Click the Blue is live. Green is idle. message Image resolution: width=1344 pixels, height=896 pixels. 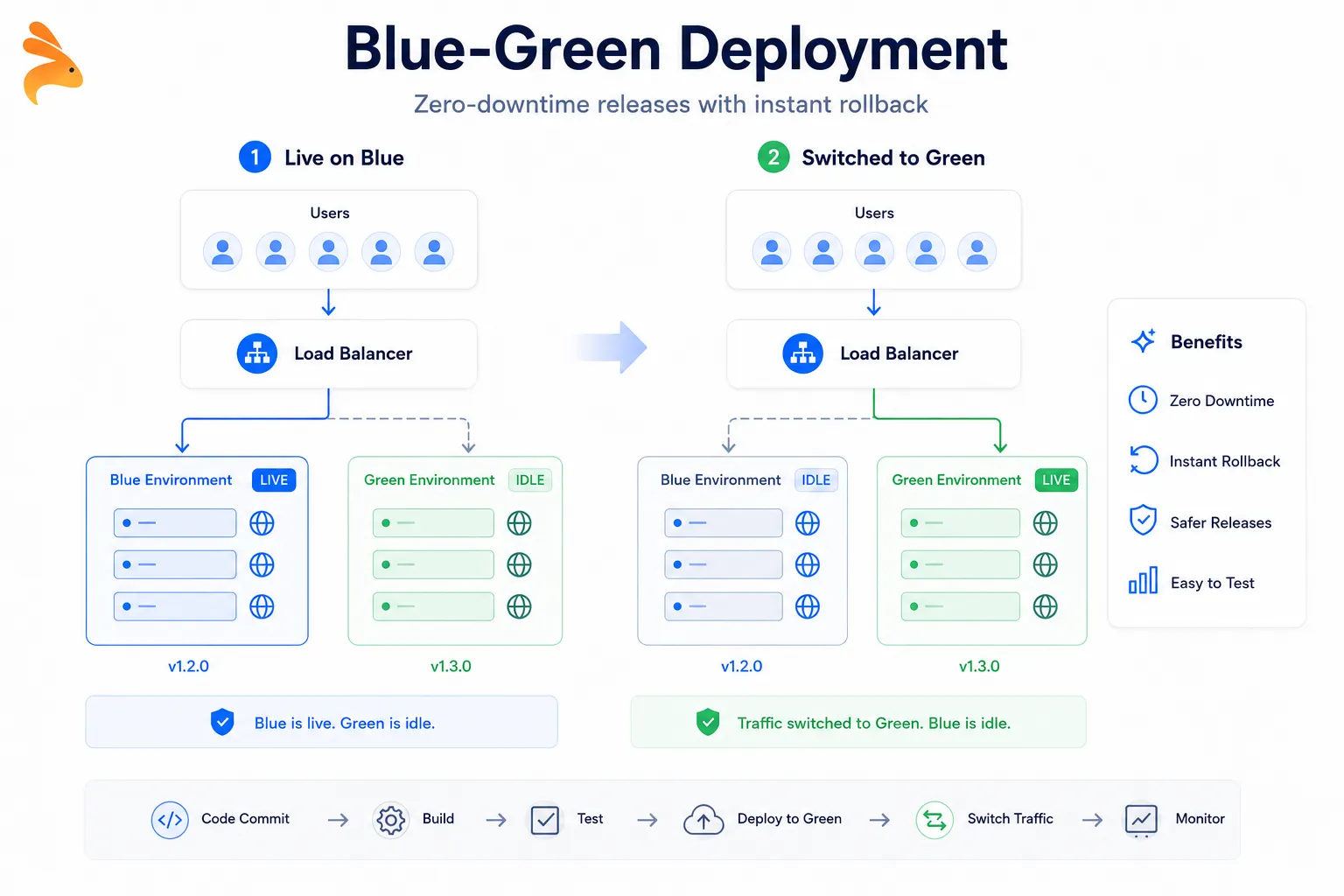[x=345, y=723]
